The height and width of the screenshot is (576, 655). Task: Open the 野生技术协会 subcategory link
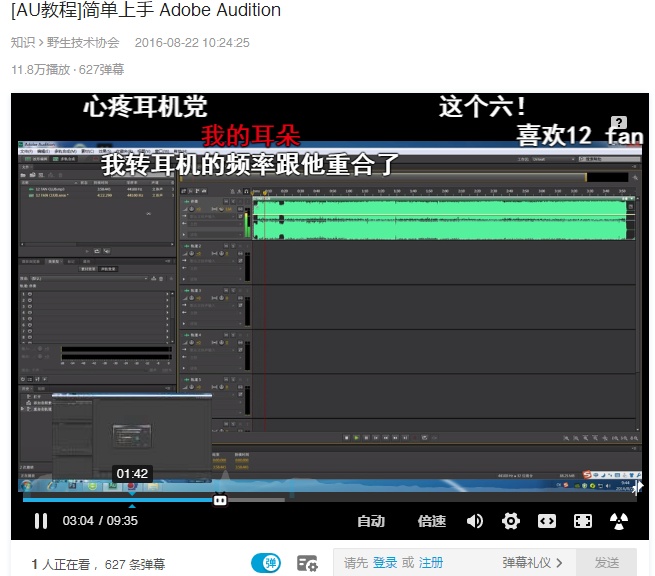pos(83,43)
